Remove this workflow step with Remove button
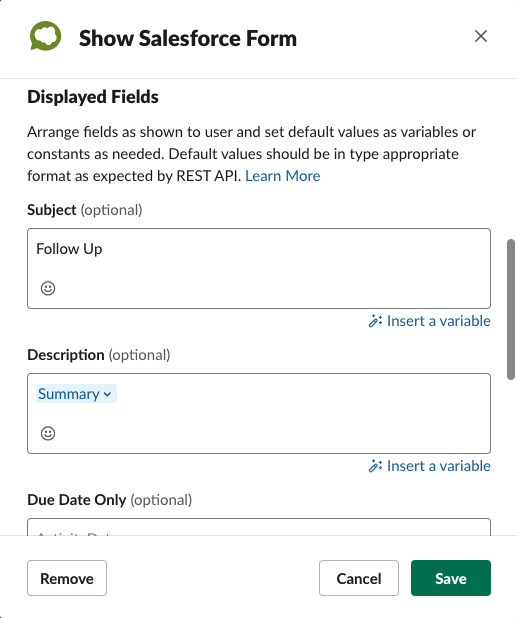The width and height of the screenshot is (517, 618). 67,578
